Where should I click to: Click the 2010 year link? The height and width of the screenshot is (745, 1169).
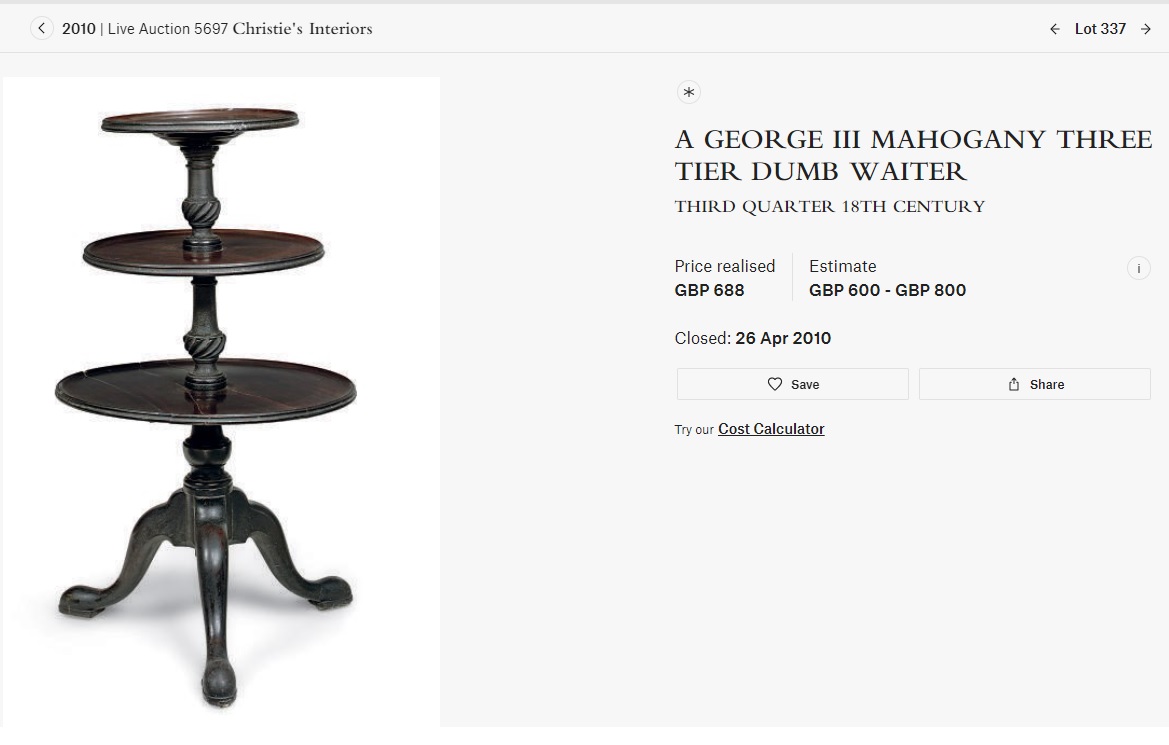[79, 29]
